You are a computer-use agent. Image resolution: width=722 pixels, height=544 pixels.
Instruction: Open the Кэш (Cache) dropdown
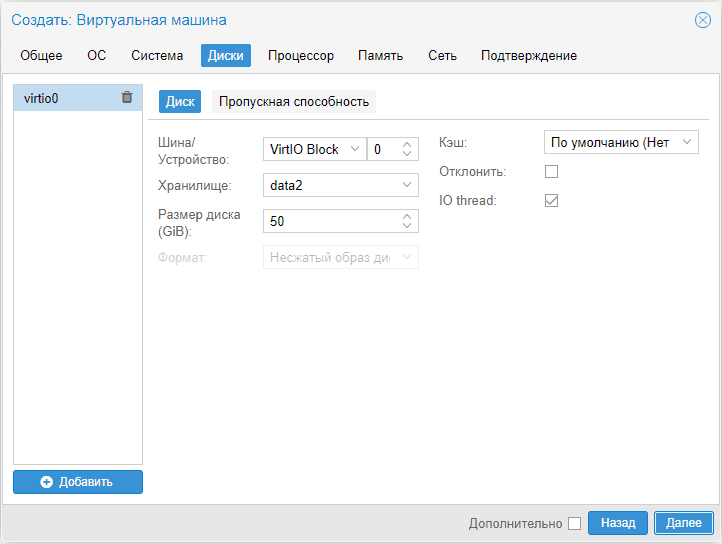tap(687, 142)
